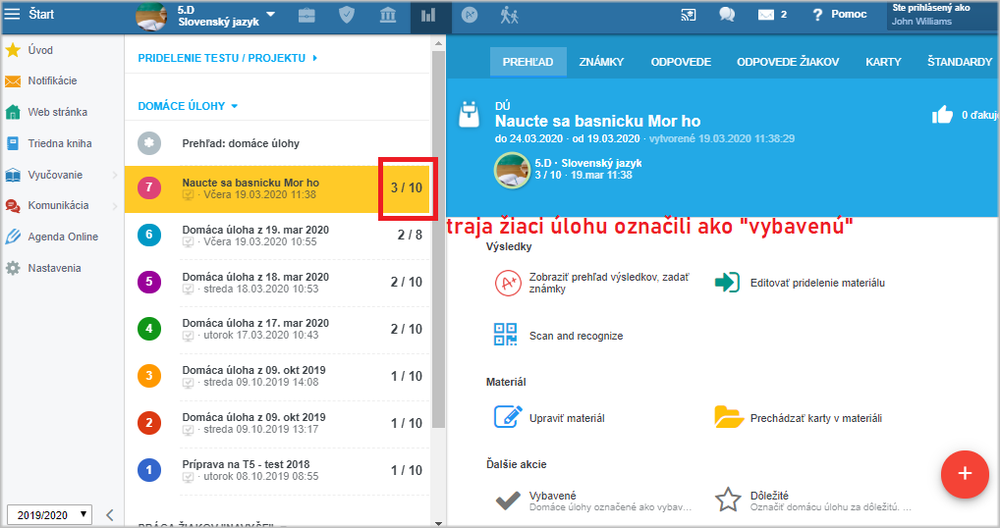This screenshot has height=528, width=1000.
Task: Open Editovať pridelenie materiálu
Action: [x=800, y=282]
